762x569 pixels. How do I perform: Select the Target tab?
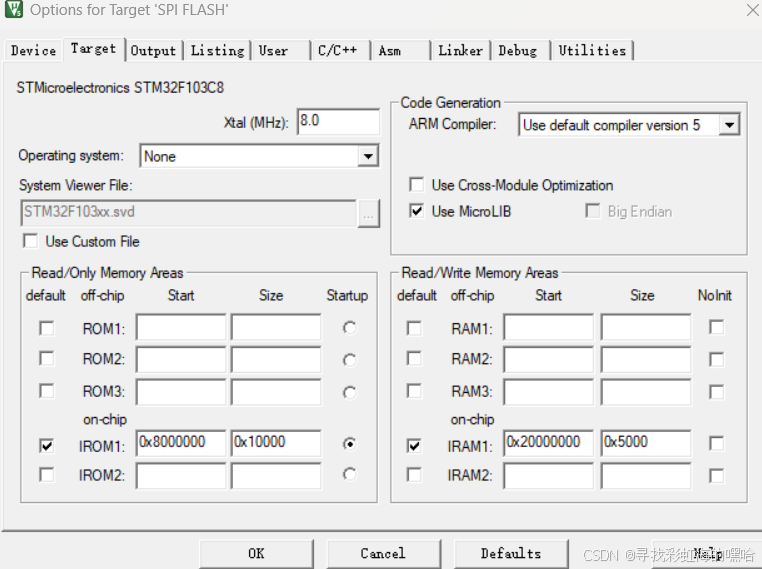coord(93,49)
